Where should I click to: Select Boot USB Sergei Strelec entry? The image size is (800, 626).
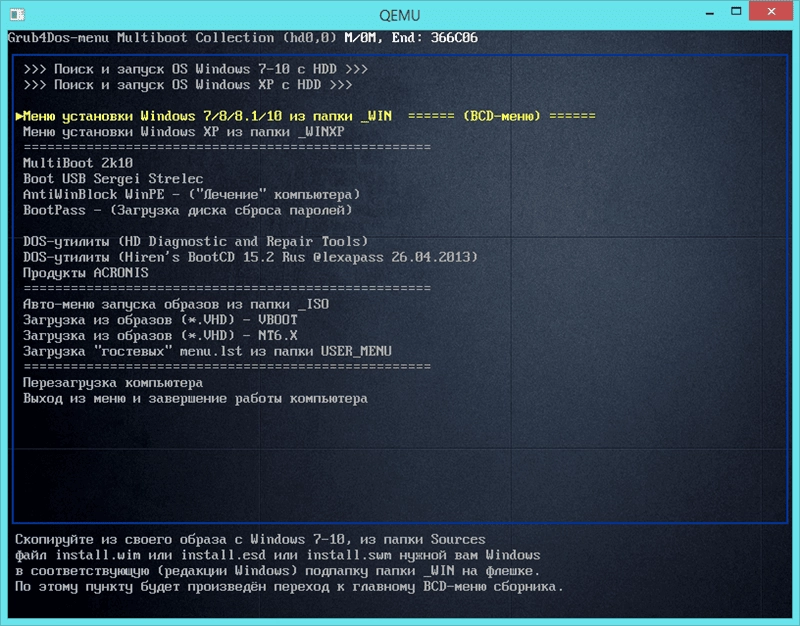click(x=113, y=179)
